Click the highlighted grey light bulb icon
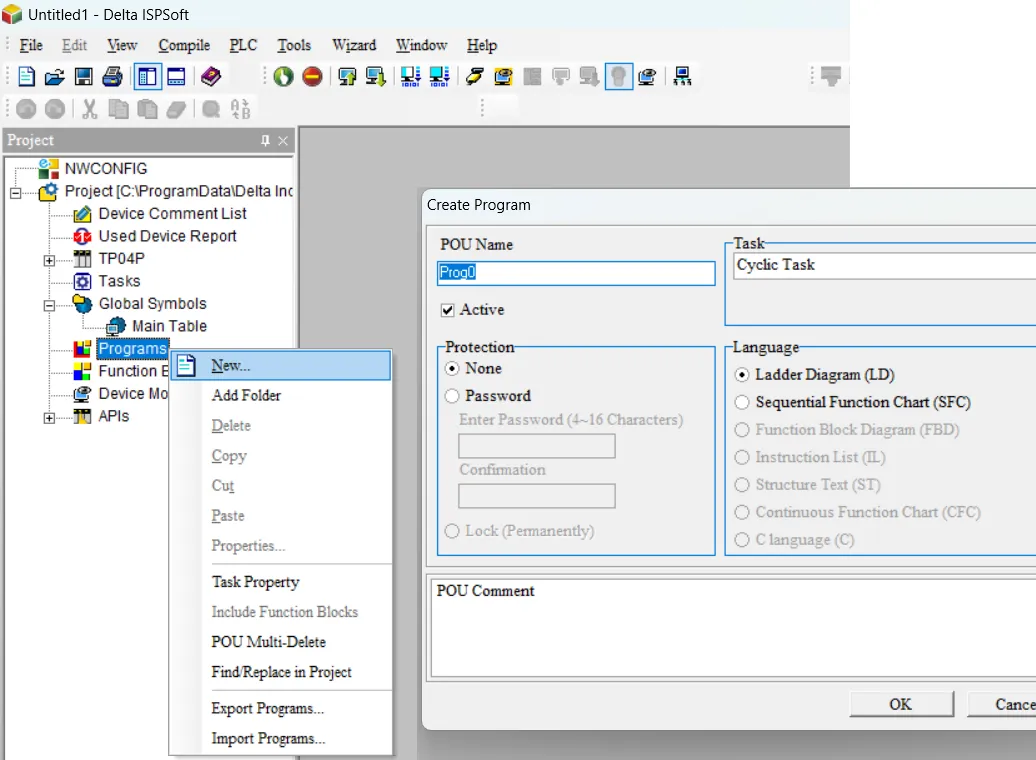Screen dimensions: 1036x760 pos(619,77)
